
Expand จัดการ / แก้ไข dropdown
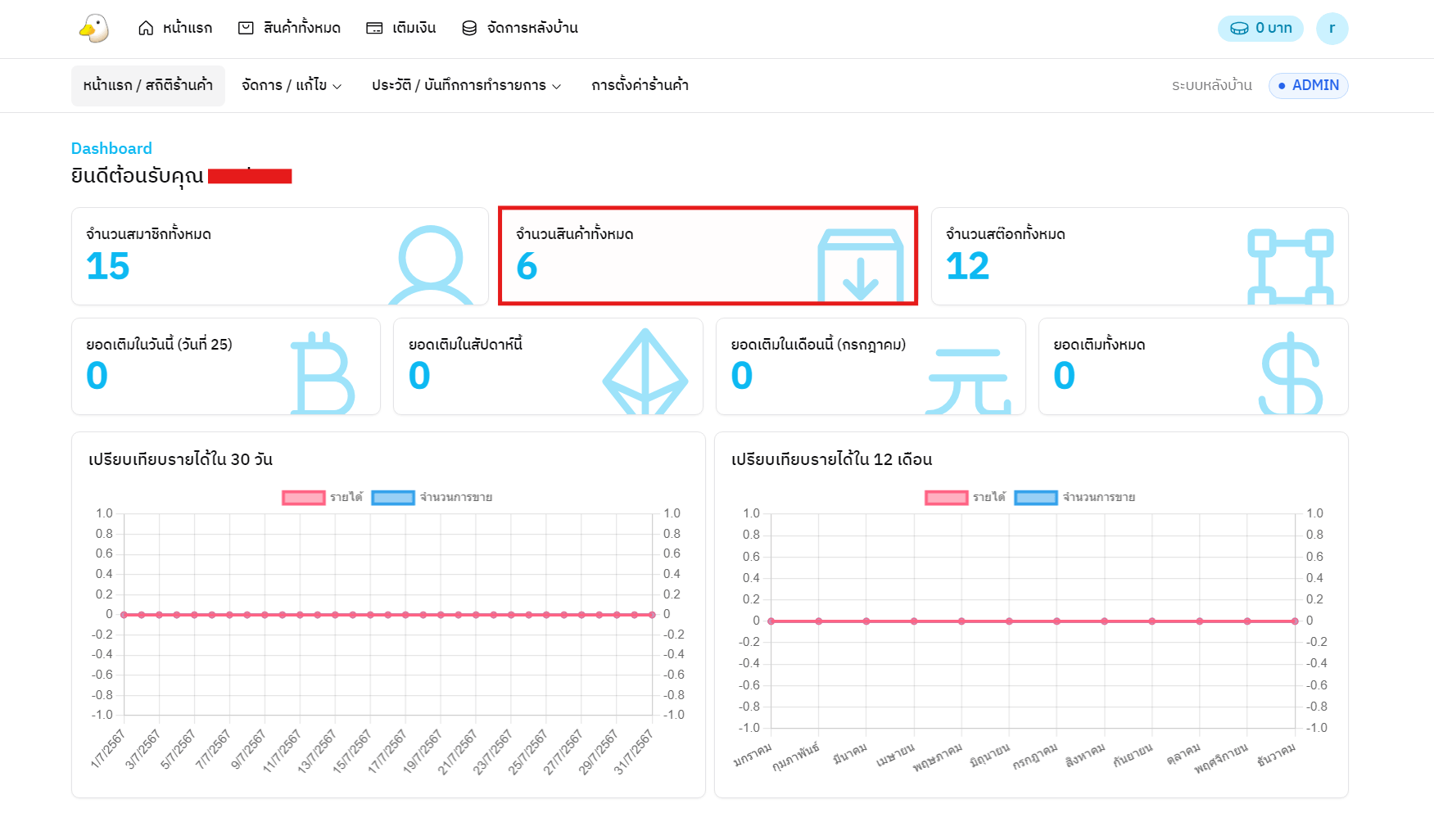tap(292, 85)
